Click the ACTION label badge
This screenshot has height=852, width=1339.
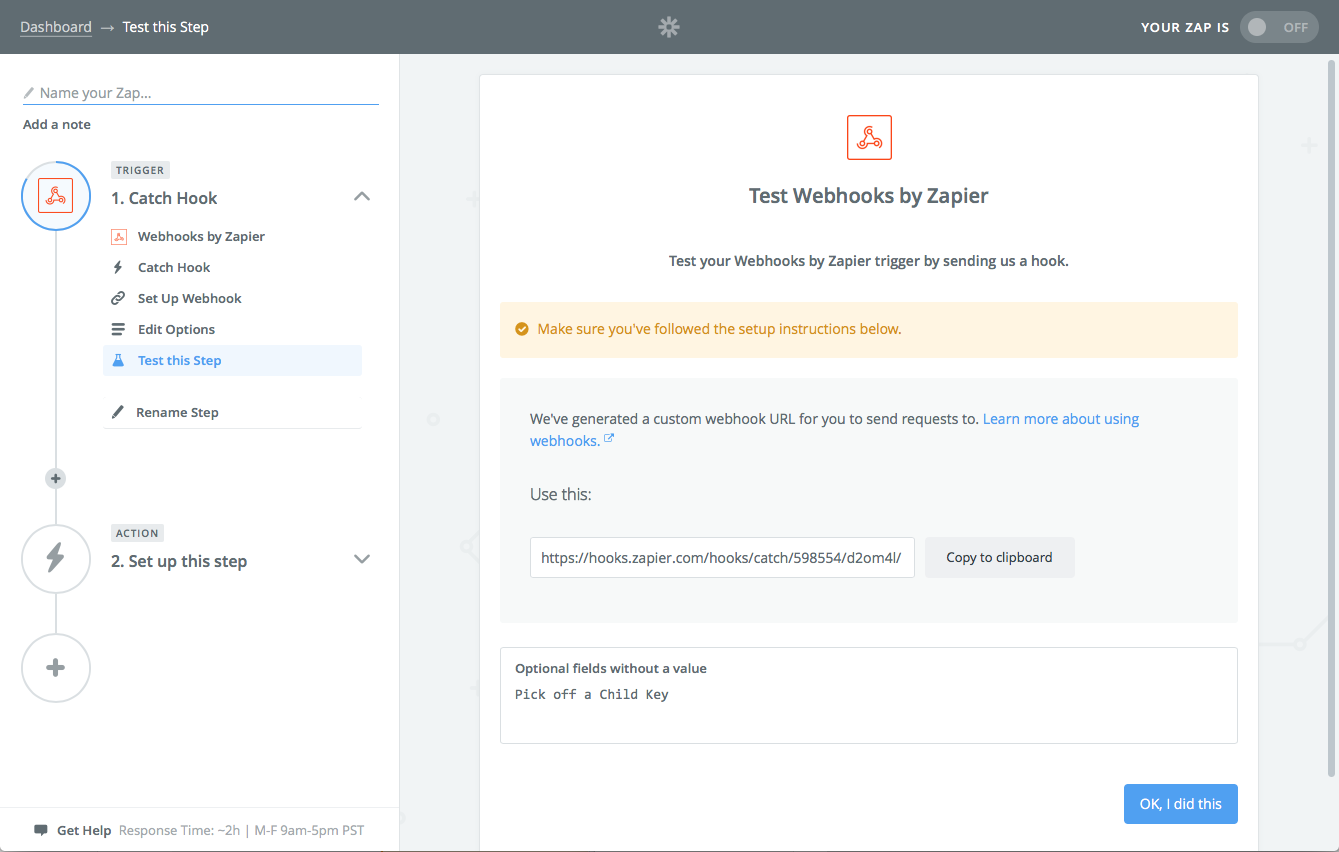[138, 533]
